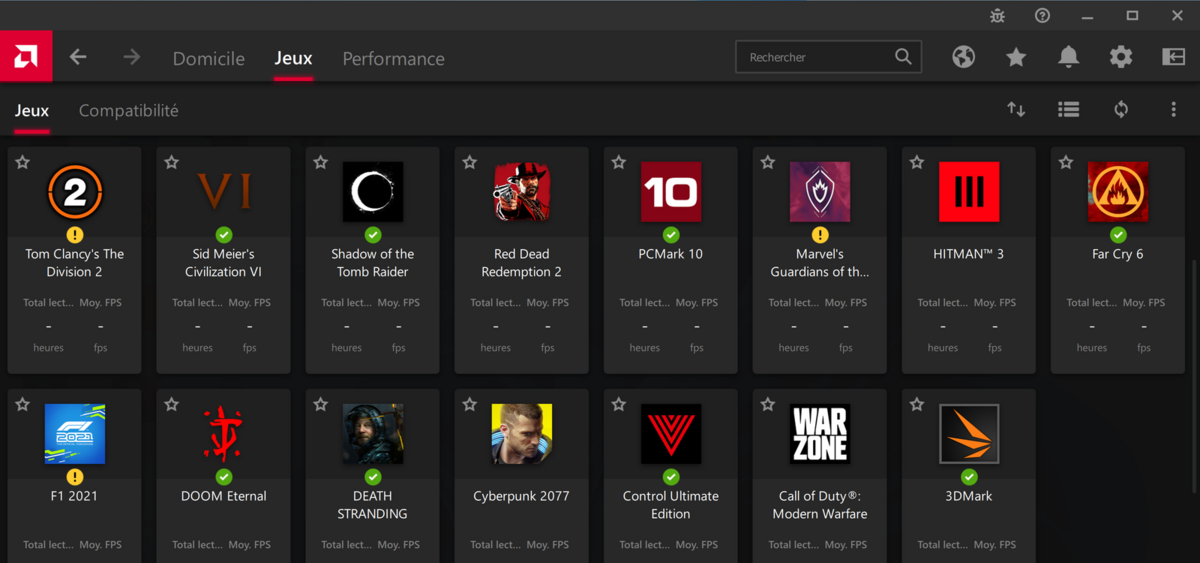
Task: Click the AMD logo home icon
Action: [26, 57]
